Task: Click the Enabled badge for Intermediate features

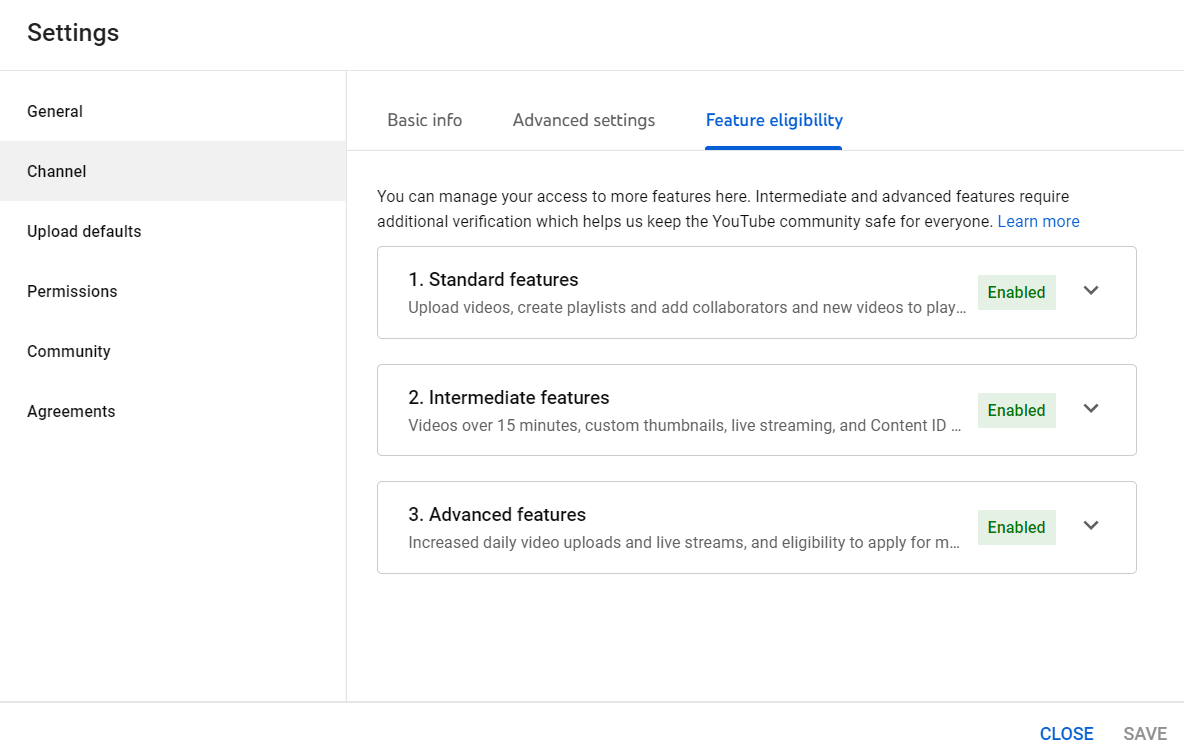Action: pos(1016,410)
